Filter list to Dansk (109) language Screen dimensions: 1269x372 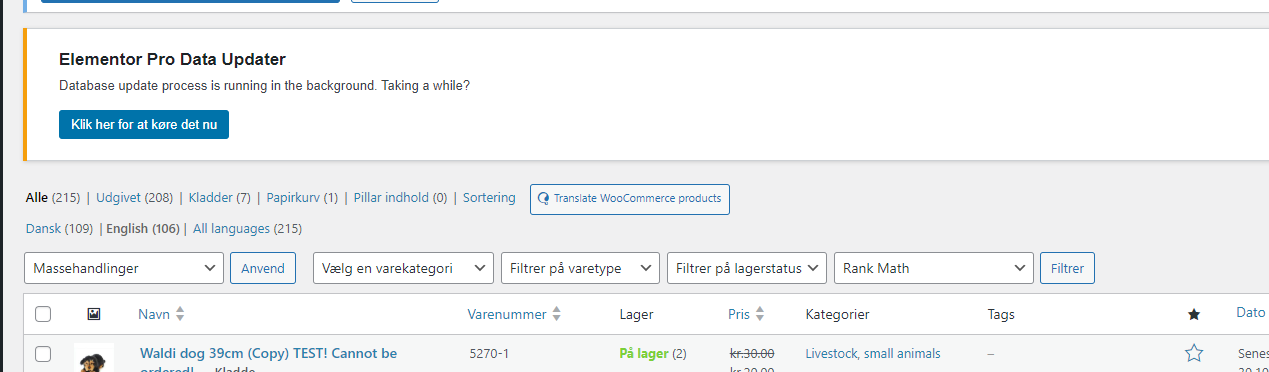[x=59, y=229]
